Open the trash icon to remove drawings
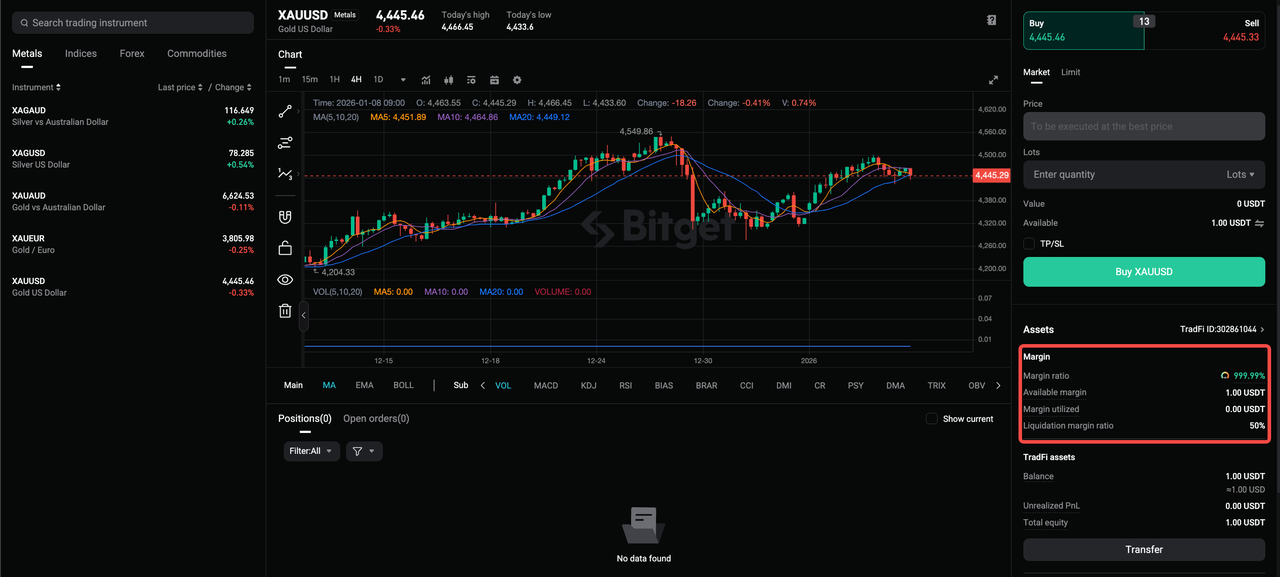Viewport: 1280px width, 577px height. click(285, 310)
